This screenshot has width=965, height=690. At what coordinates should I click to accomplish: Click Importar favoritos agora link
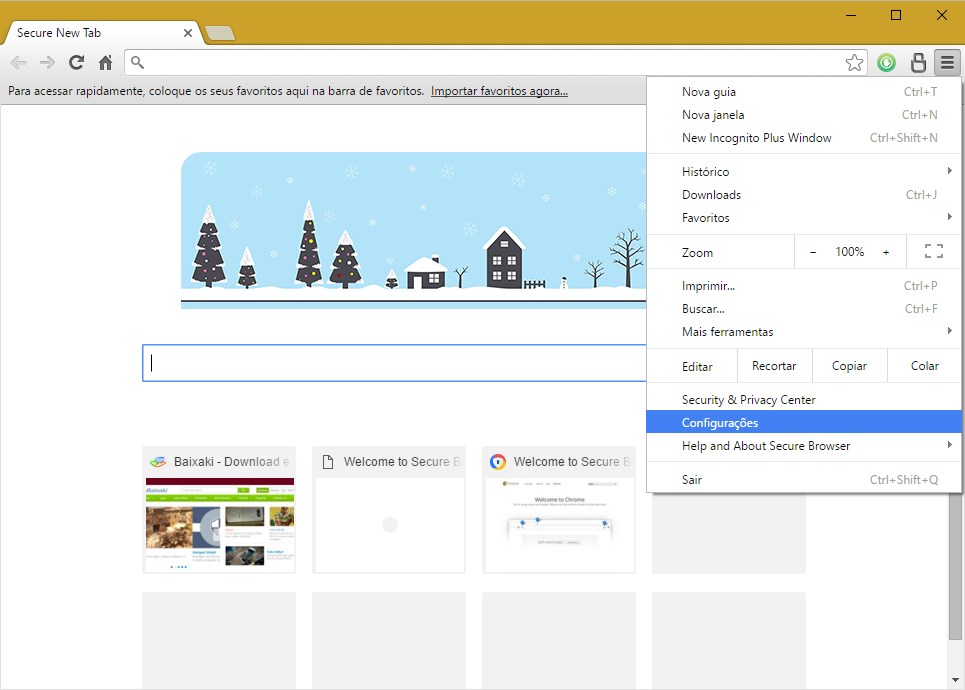click(499, 91)
